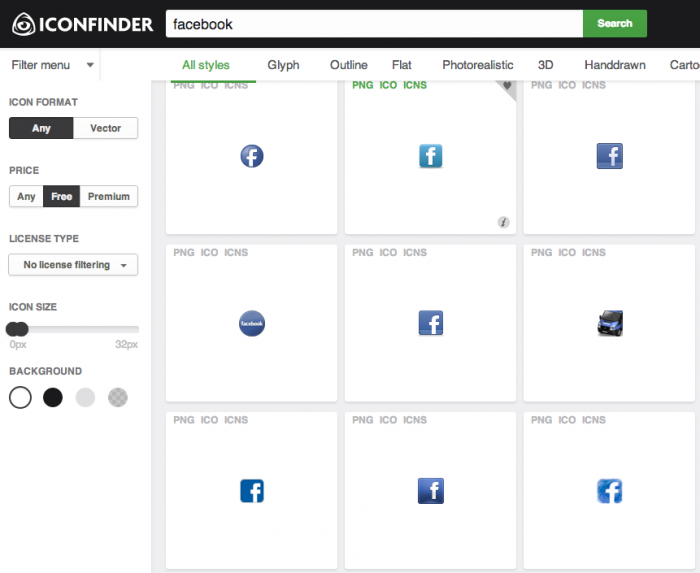Click ICO on the dark navy Facebook card
This screenshot has width=700, height=573.
[388, 420]
